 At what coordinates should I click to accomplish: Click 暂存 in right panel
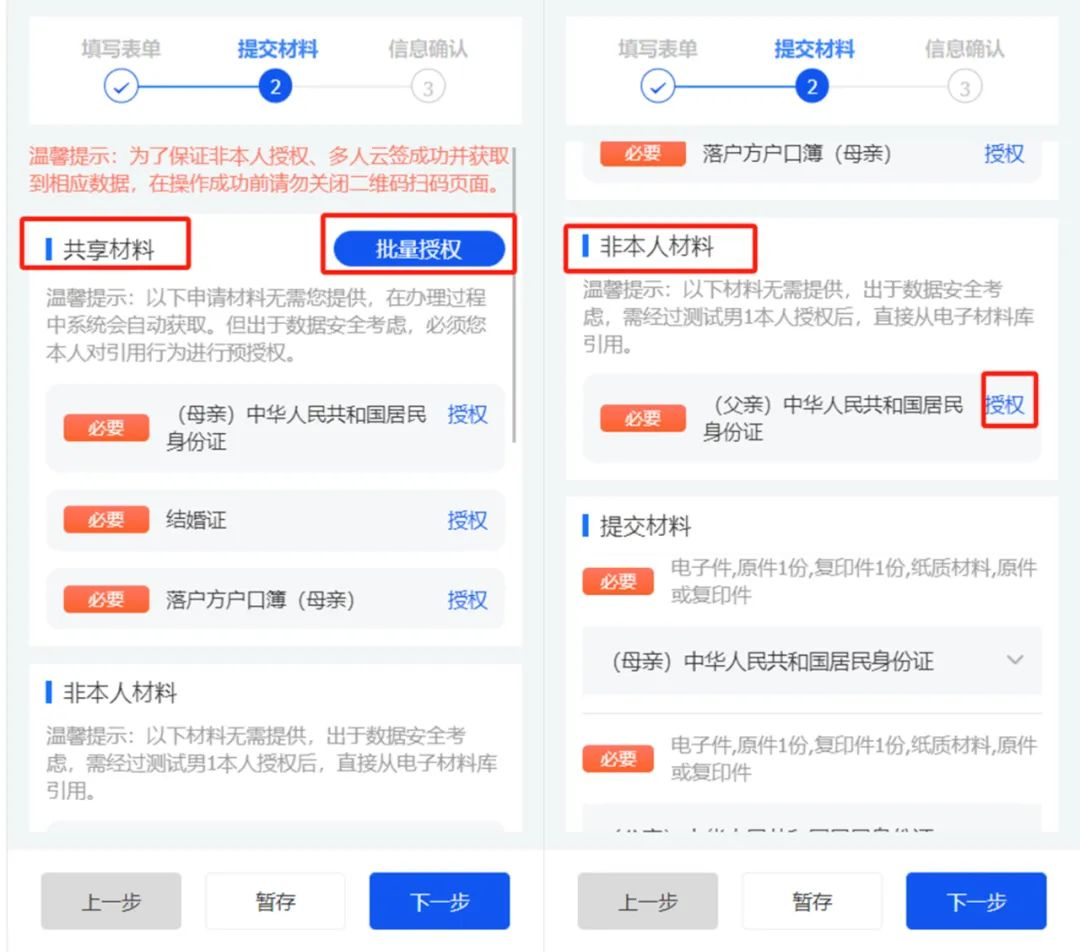[811, 901]
